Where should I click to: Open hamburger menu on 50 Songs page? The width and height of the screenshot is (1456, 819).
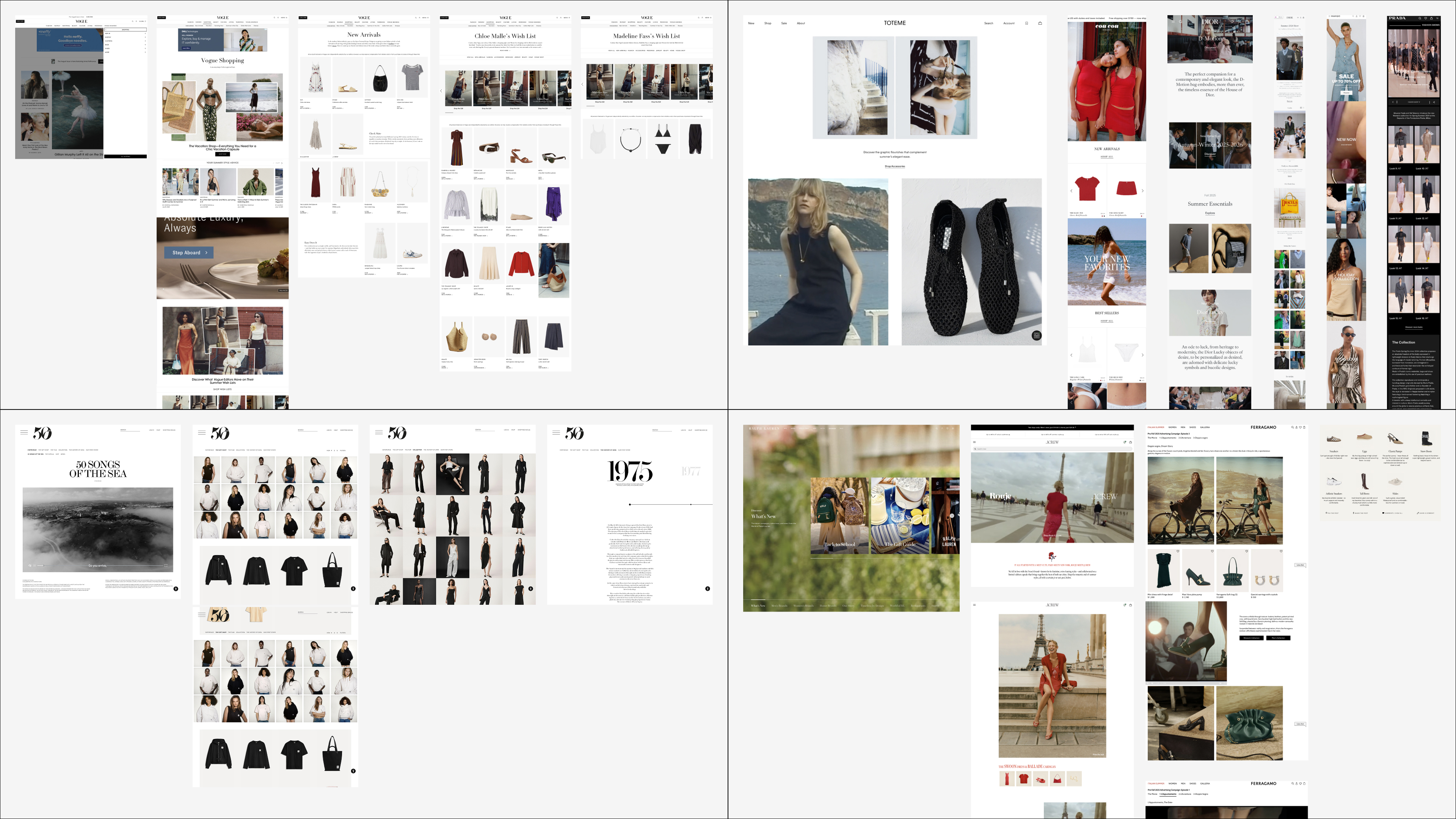(x=24, y=432)
